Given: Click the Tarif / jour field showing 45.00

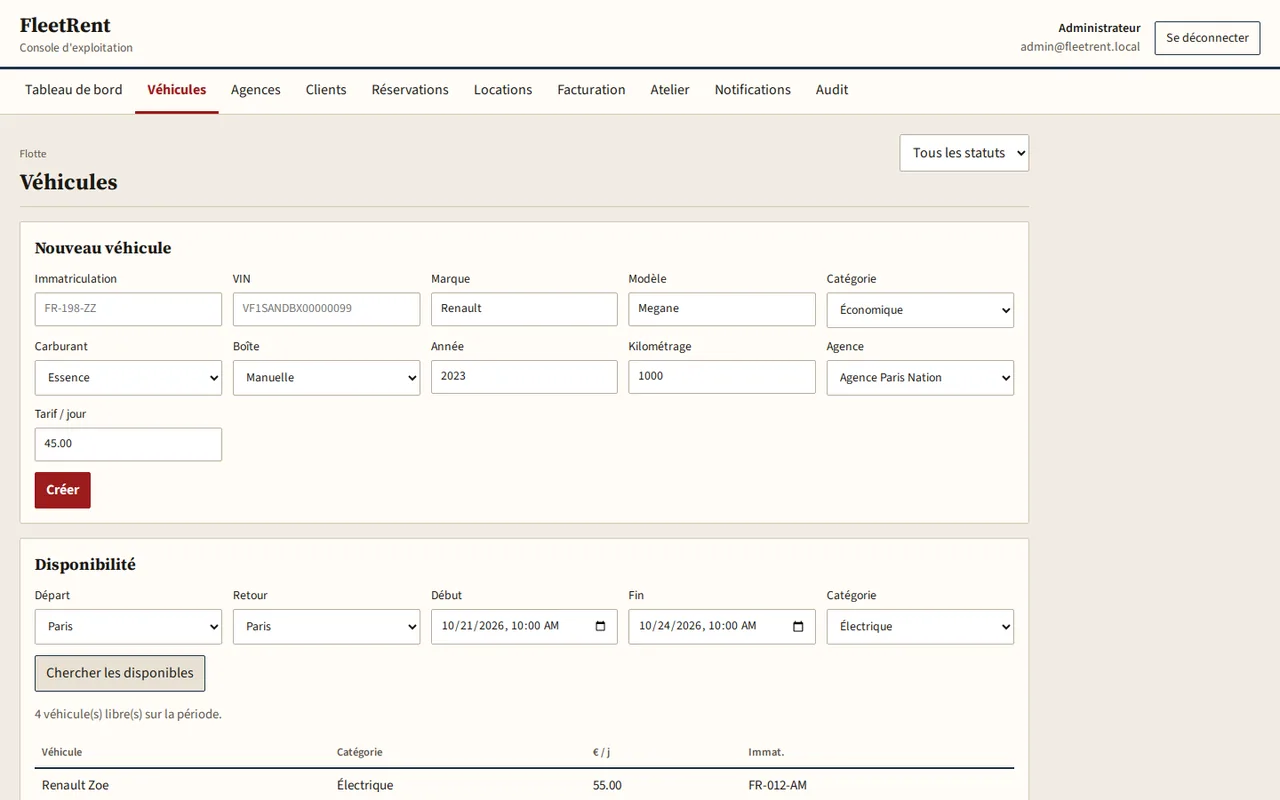Looking at the screenshot, I should (x=128, y=445).
